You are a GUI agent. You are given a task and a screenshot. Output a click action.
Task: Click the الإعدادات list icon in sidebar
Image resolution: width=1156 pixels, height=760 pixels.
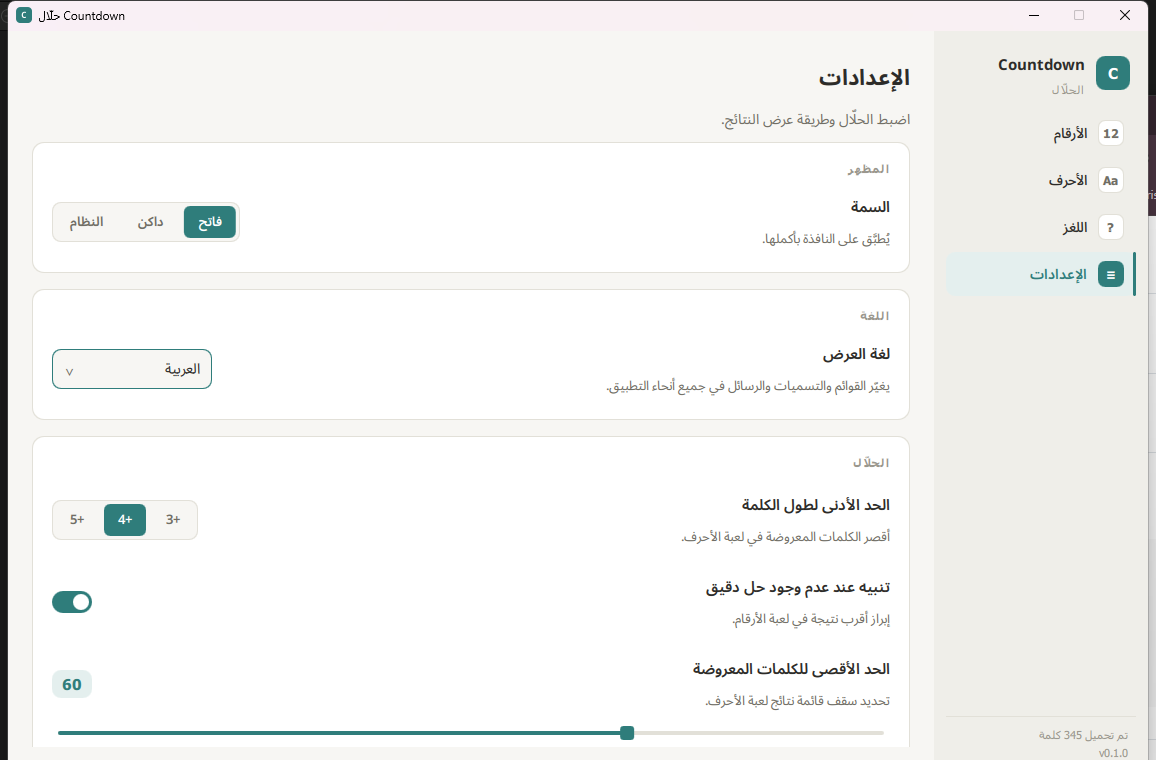(1110, 275)
